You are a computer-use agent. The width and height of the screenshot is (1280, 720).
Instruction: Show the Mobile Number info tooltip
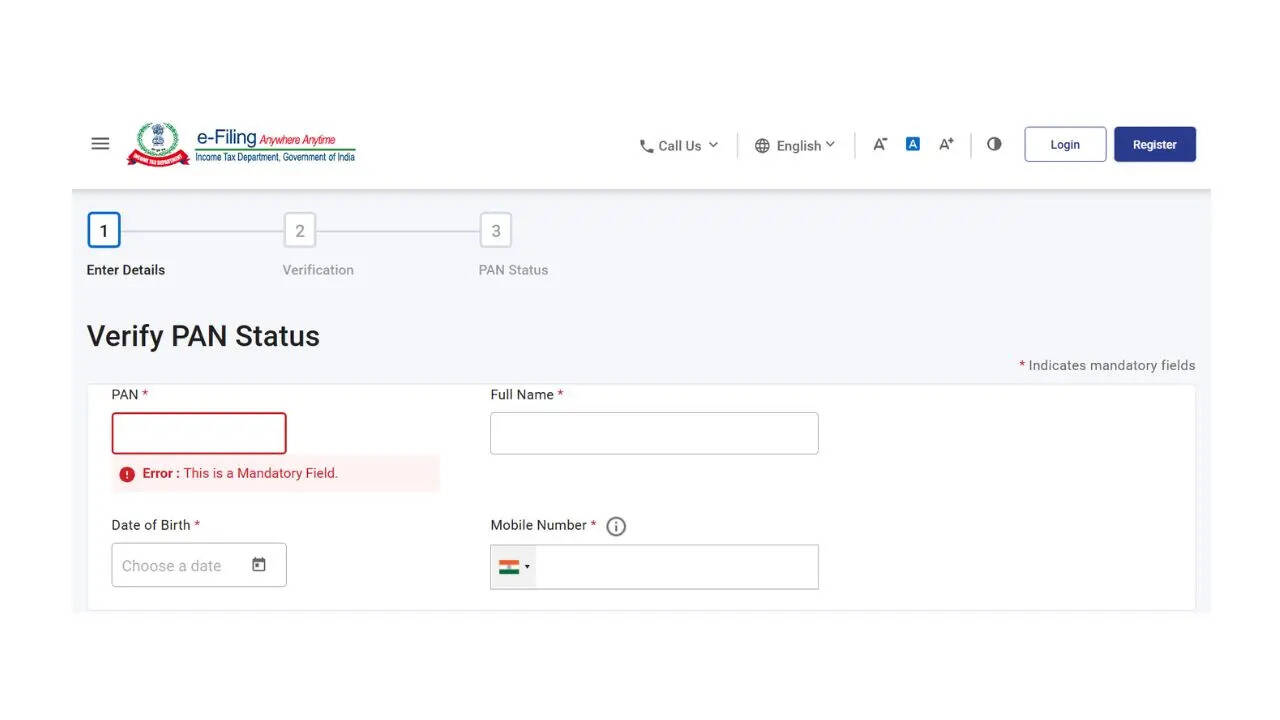pyautogui.click(x=616, y=526)
